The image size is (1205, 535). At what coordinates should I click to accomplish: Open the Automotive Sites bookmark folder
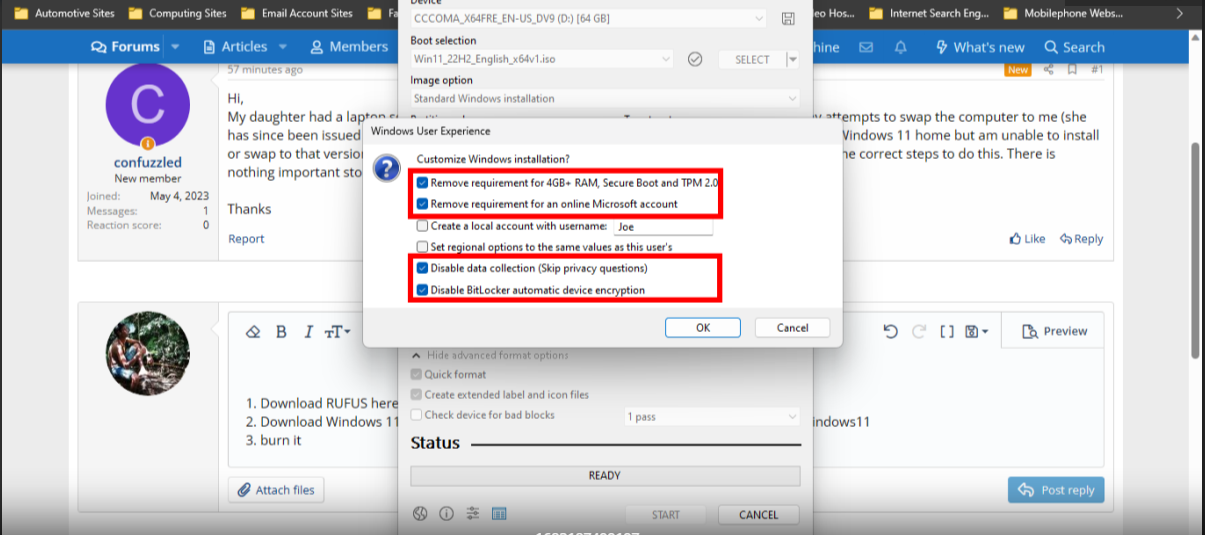click(x=64, y=14)
